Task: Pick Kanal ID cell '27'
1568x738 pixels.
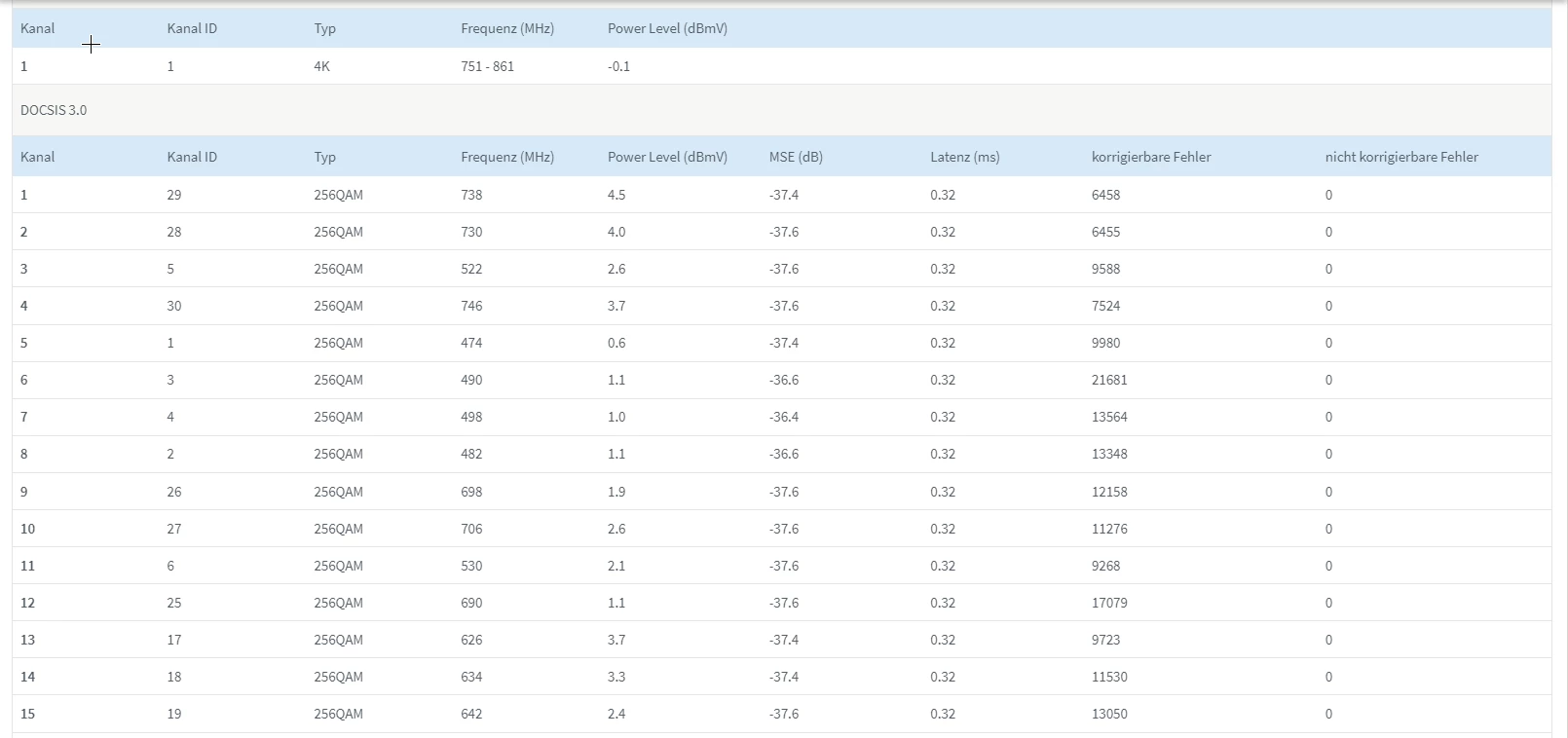Action: tap(174, 529)
